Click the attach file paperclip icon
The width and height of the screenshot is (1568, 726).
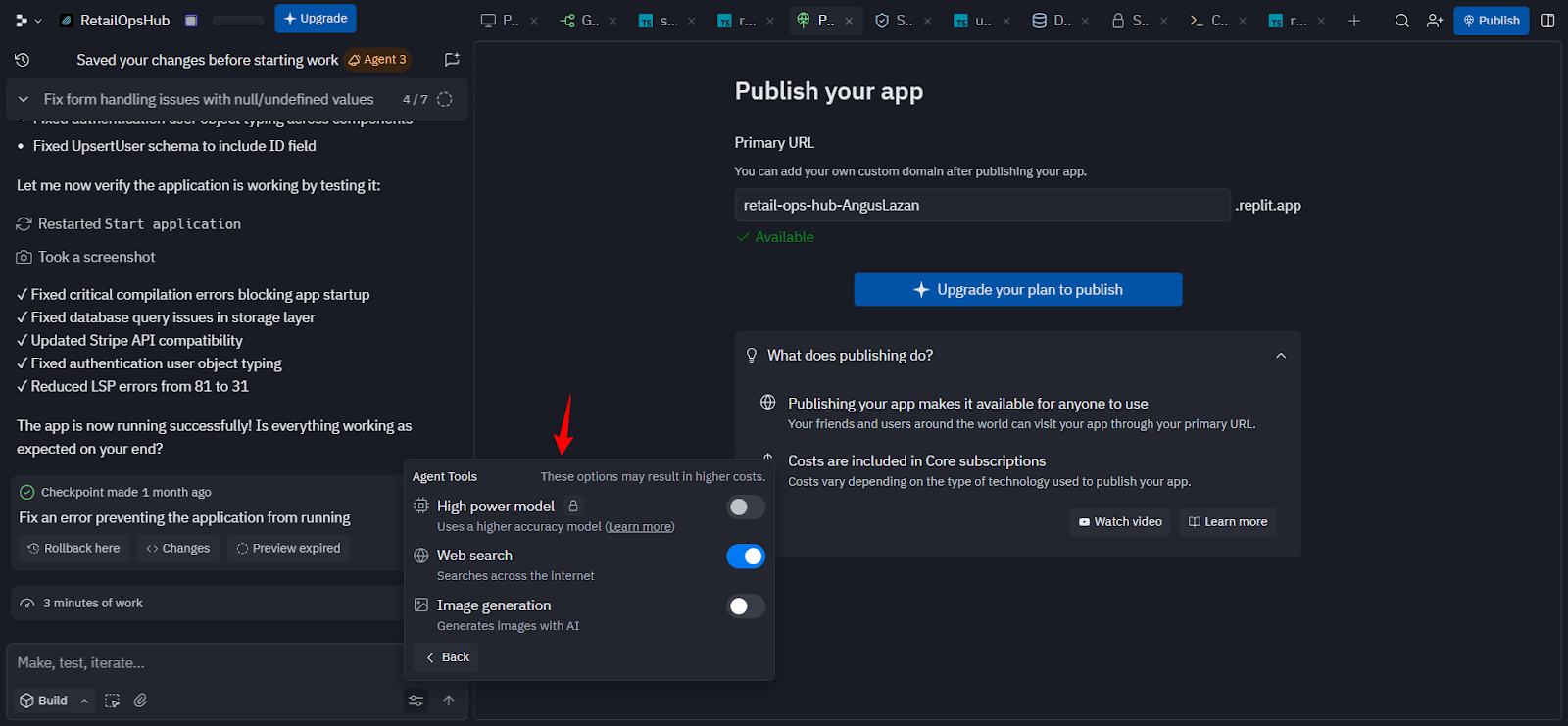click(141, 701)
